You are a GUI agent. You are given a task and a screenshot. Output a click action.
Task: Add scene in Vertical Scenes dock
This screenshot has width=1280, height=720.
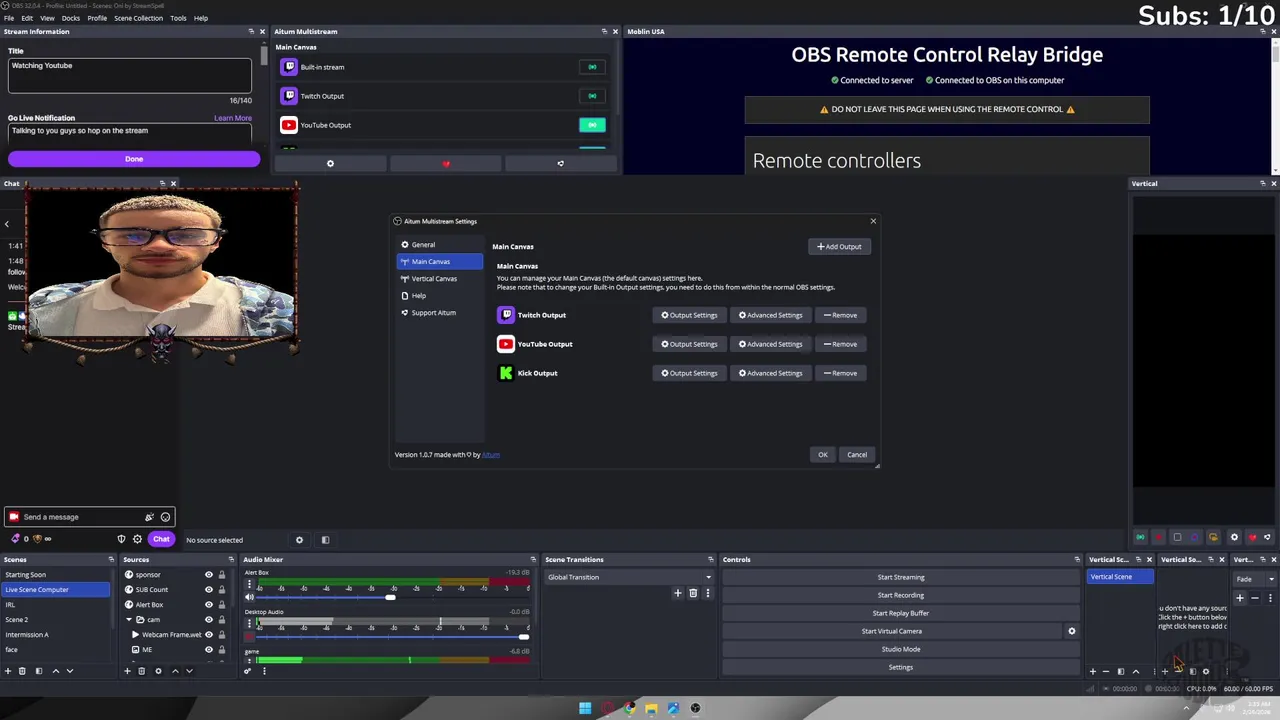tap(1092, 672)
